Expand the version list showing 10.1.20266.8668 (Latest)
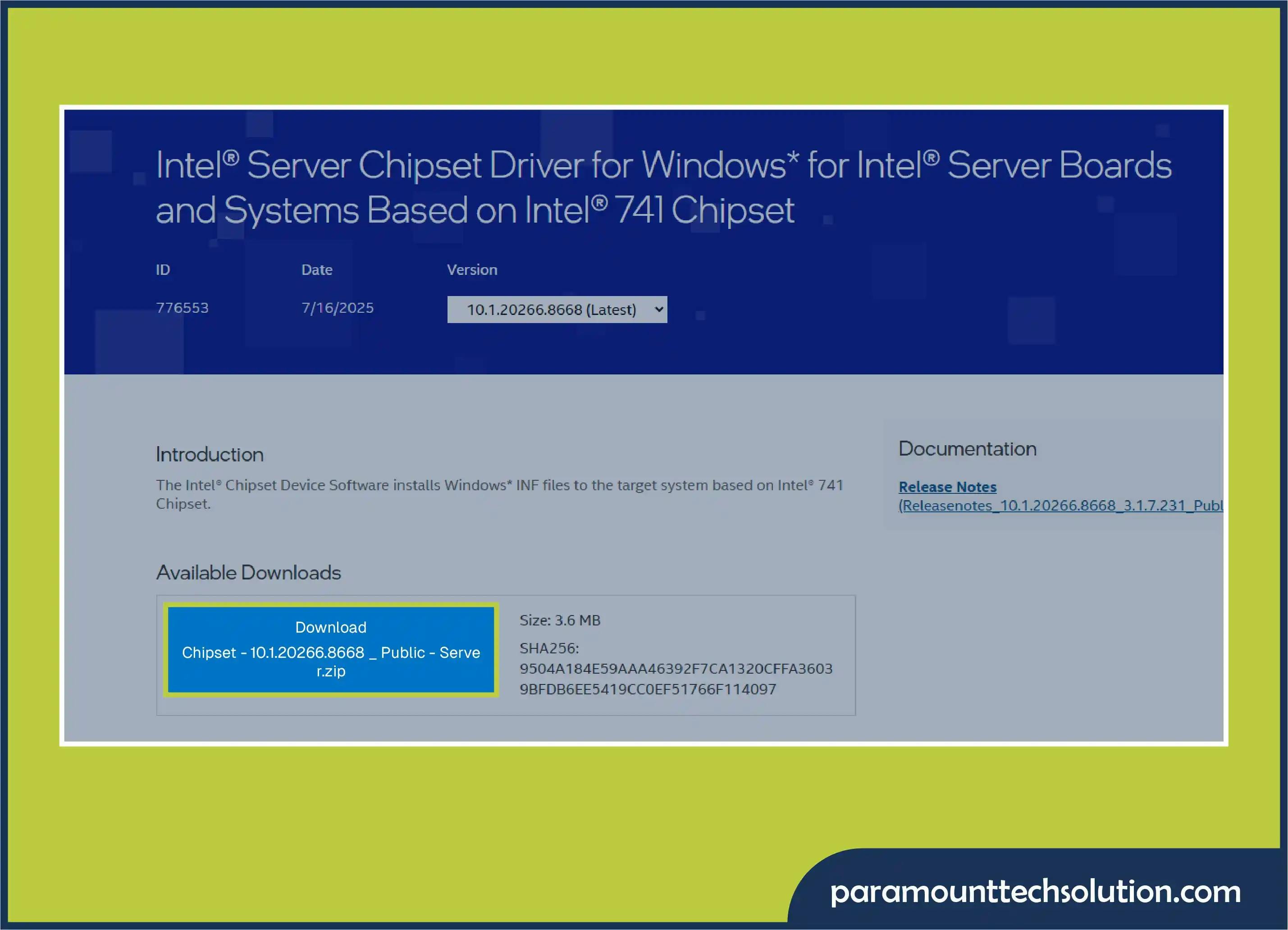 557,310
